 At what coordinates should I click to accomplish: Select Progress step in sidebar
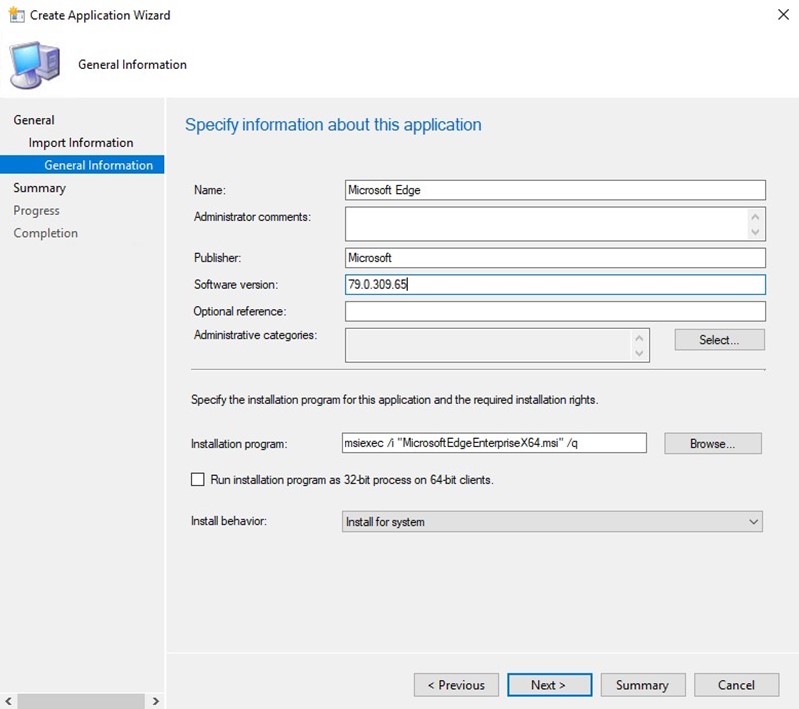pos(36,211)
